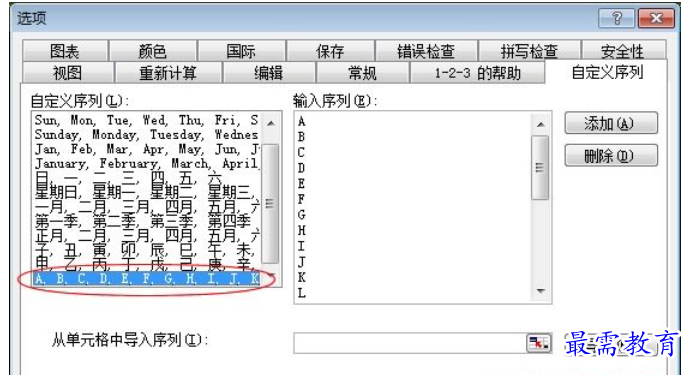Select the 正月, 二月, 三月 list entry
687x375 pixels.
[x=147, y=235]
